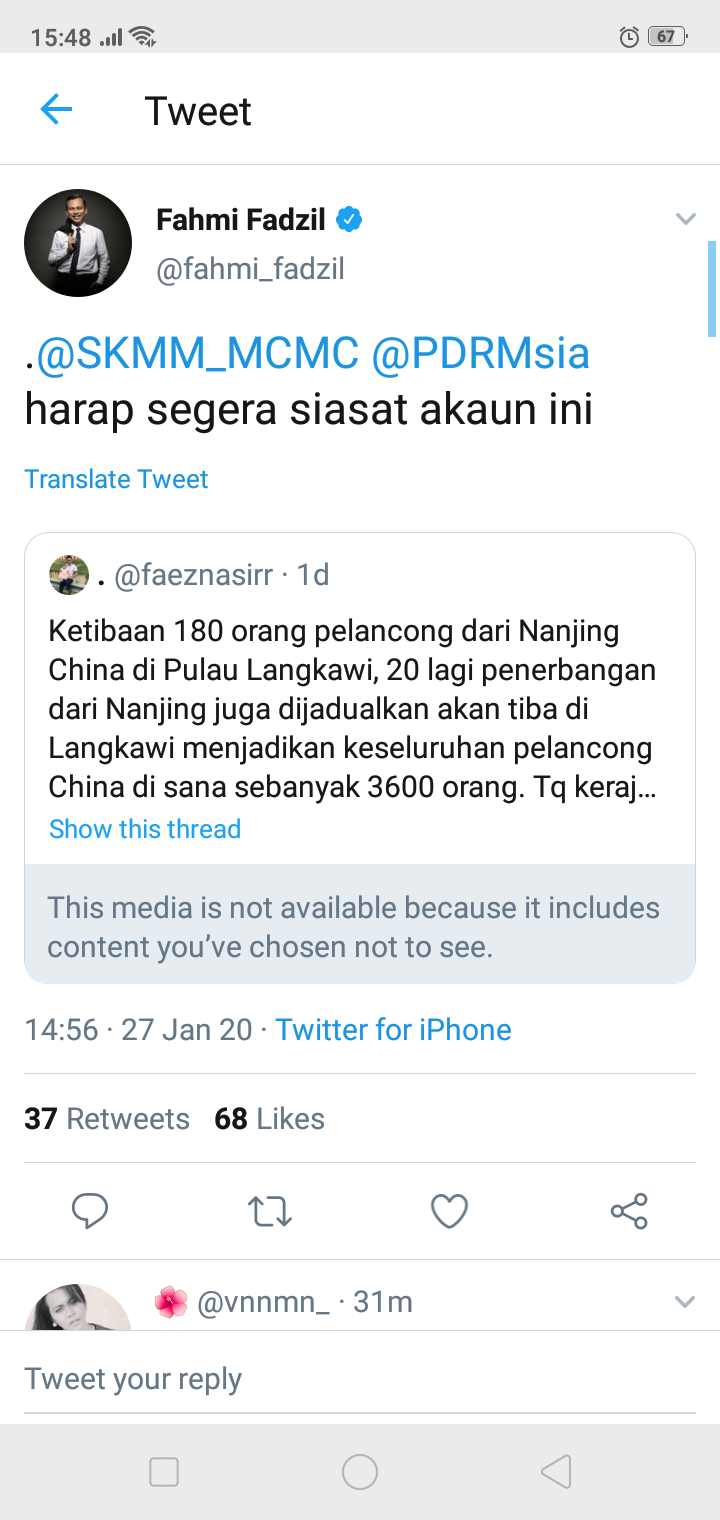Tap the share icon
This screenshot has width=720, height=1520.
tap(629, 1211)
